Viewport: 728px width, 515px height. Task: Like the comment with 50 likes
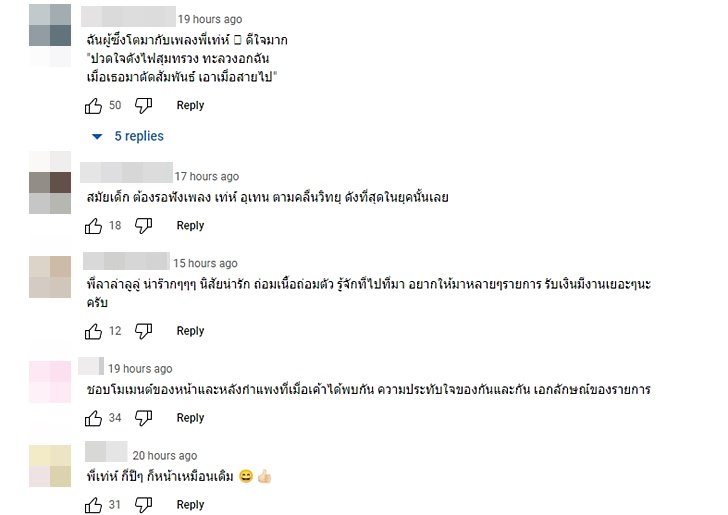tap(94, 106)
